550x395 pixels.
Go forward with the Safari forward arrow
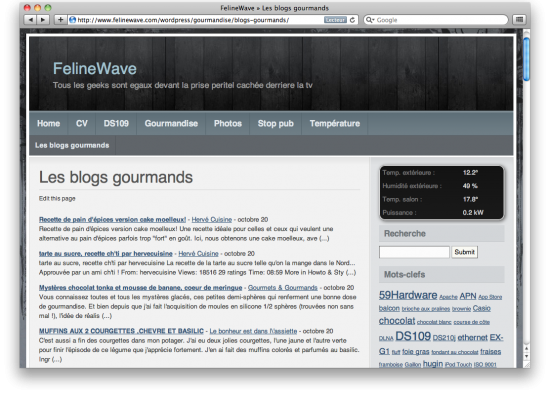pos(43,20)
